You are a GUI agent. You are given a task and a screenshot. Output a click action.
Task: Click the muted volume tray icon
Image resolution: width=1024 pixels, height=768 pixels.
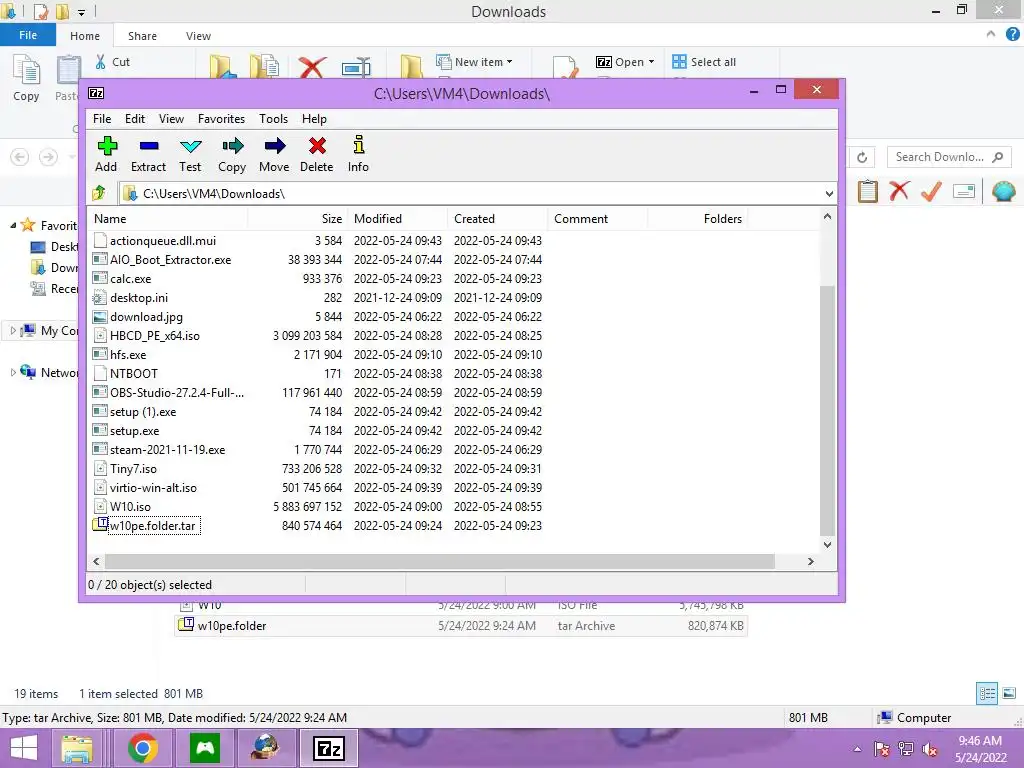[x=931, y=749]
